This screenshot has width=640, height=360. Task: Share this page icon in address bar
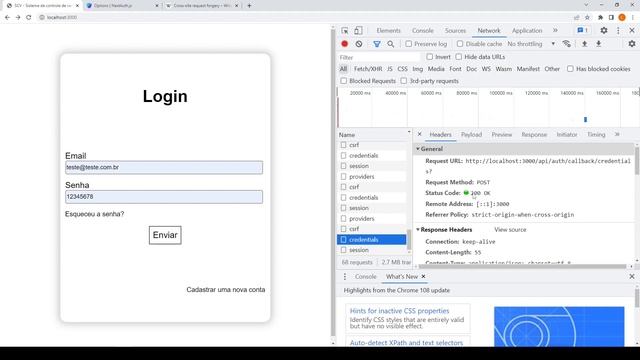point(576,18)
